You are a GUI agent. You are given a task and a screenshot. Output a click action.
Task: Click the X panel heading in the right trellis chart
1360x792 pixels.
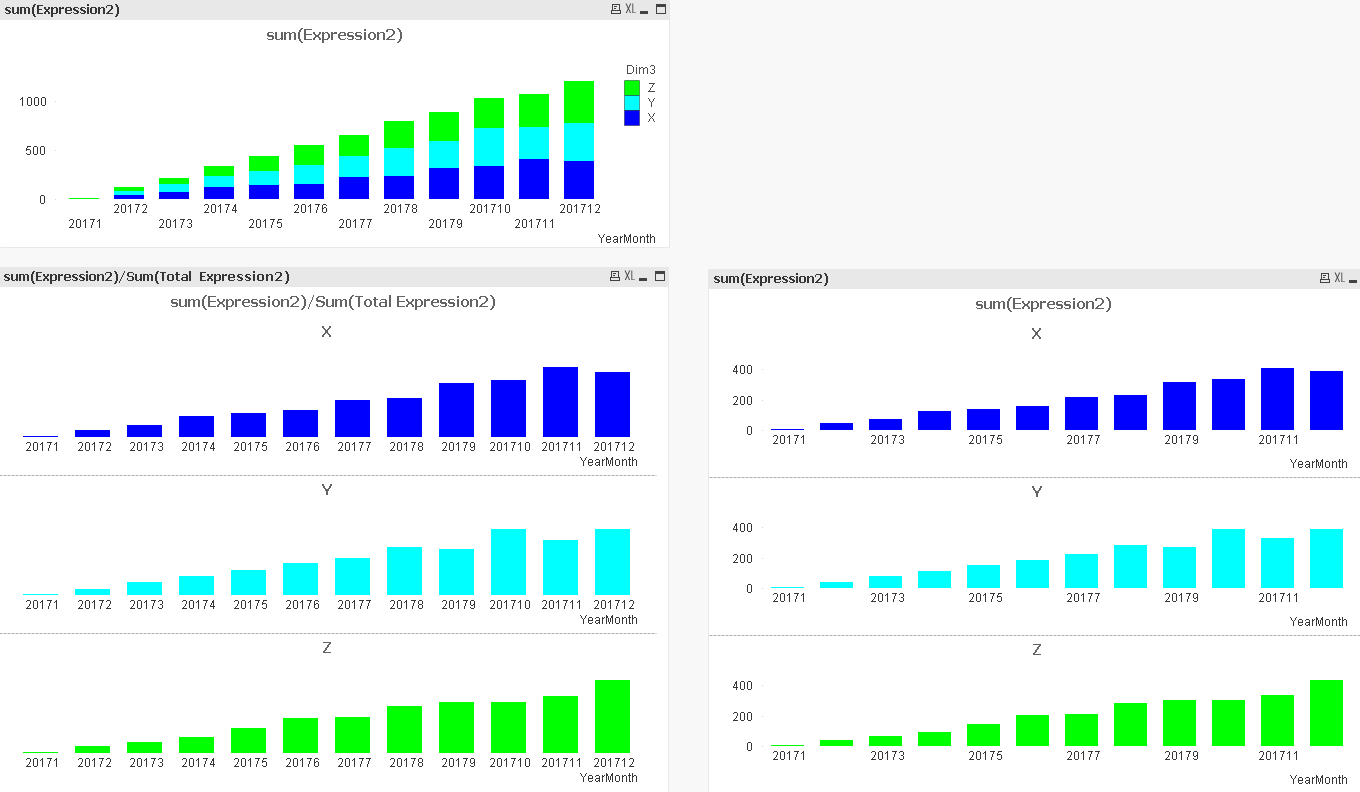click(1037, 334)
